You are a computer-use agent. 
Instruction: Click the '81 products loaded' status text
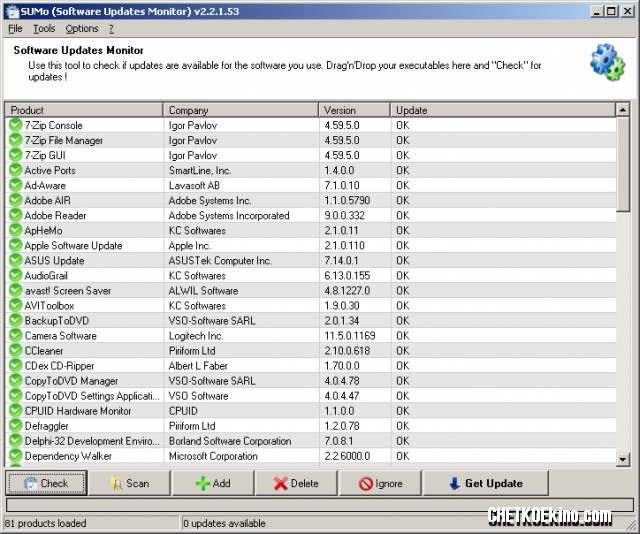(45, 523)
